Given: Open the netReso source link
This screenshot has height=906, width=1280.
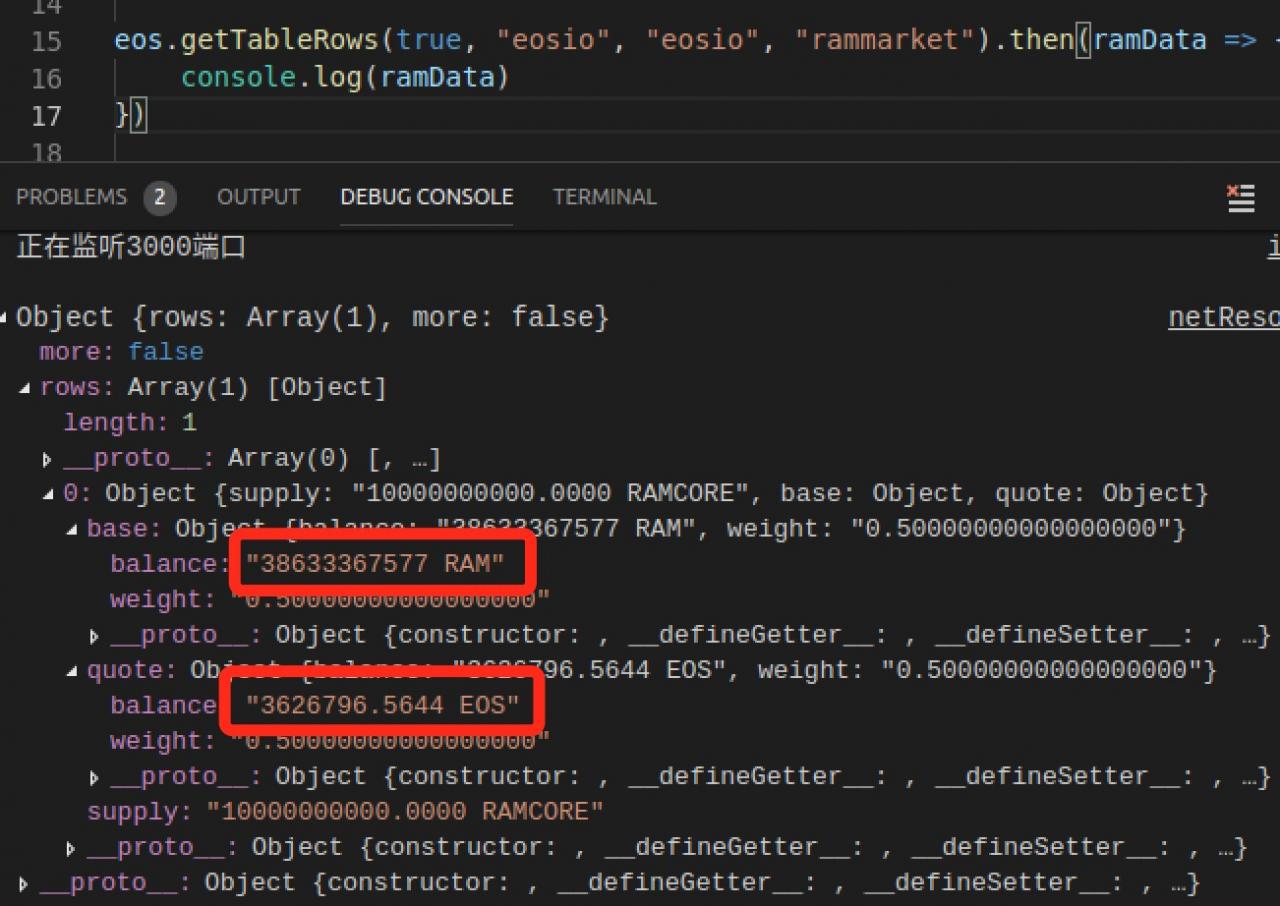Looking at the screenshot, I should click(x=1224, y=318).
